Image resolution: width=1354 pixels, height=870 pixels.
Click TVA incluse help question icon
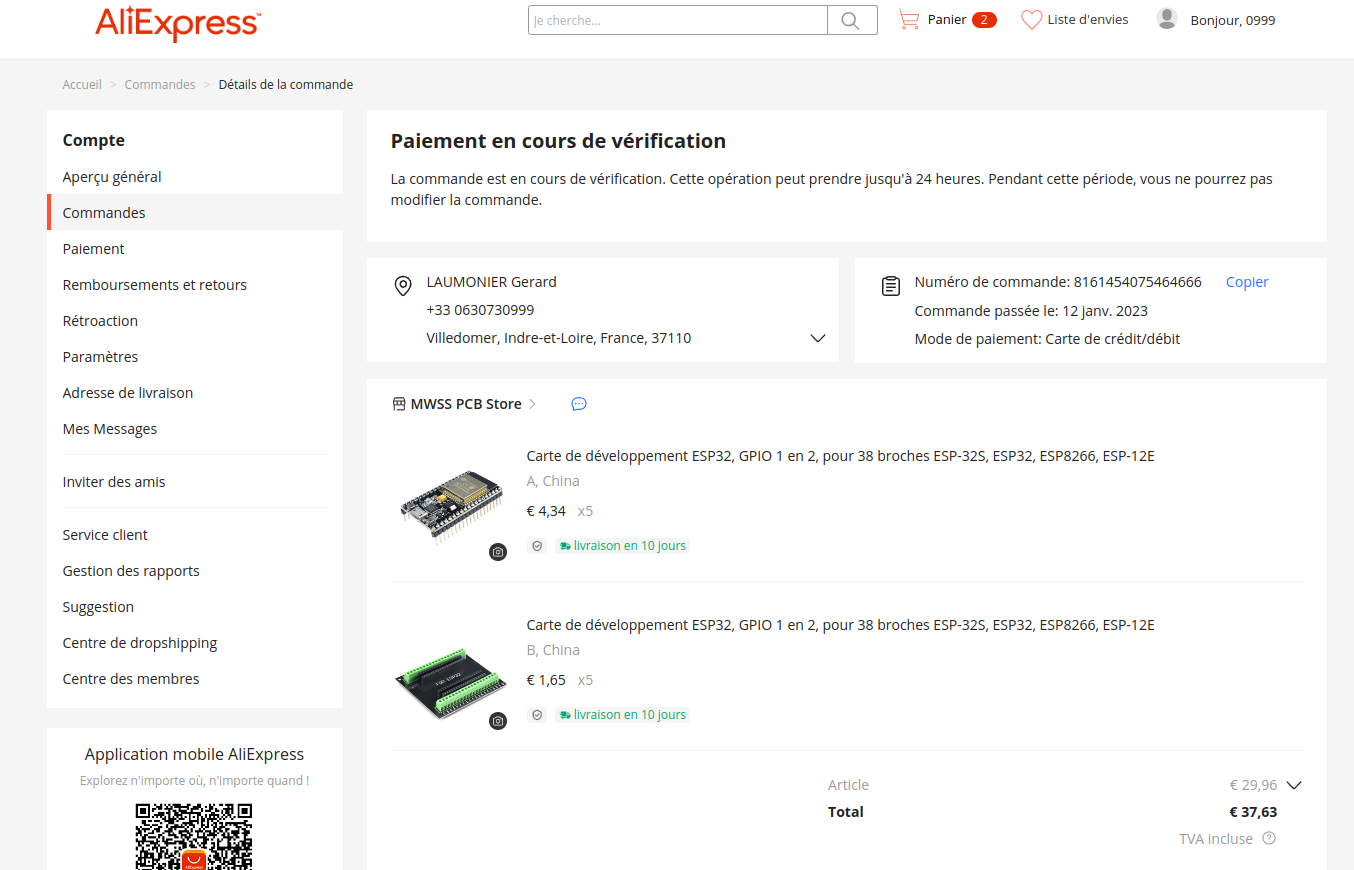(x=1269, y=839)
